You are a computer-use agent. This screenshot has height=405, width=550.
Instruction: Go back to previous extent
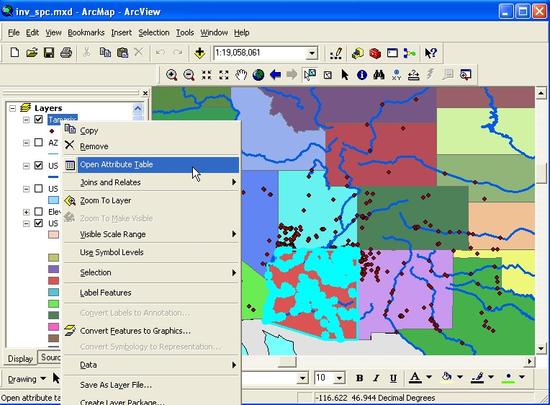[275, 75]
